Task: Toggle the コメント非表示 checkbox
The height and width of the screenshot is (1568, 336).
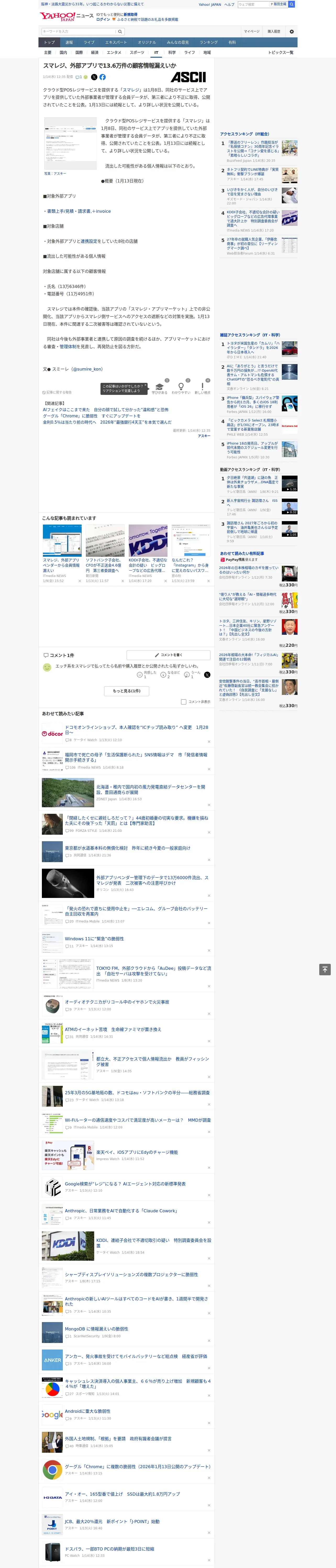Action: (183, 702)
